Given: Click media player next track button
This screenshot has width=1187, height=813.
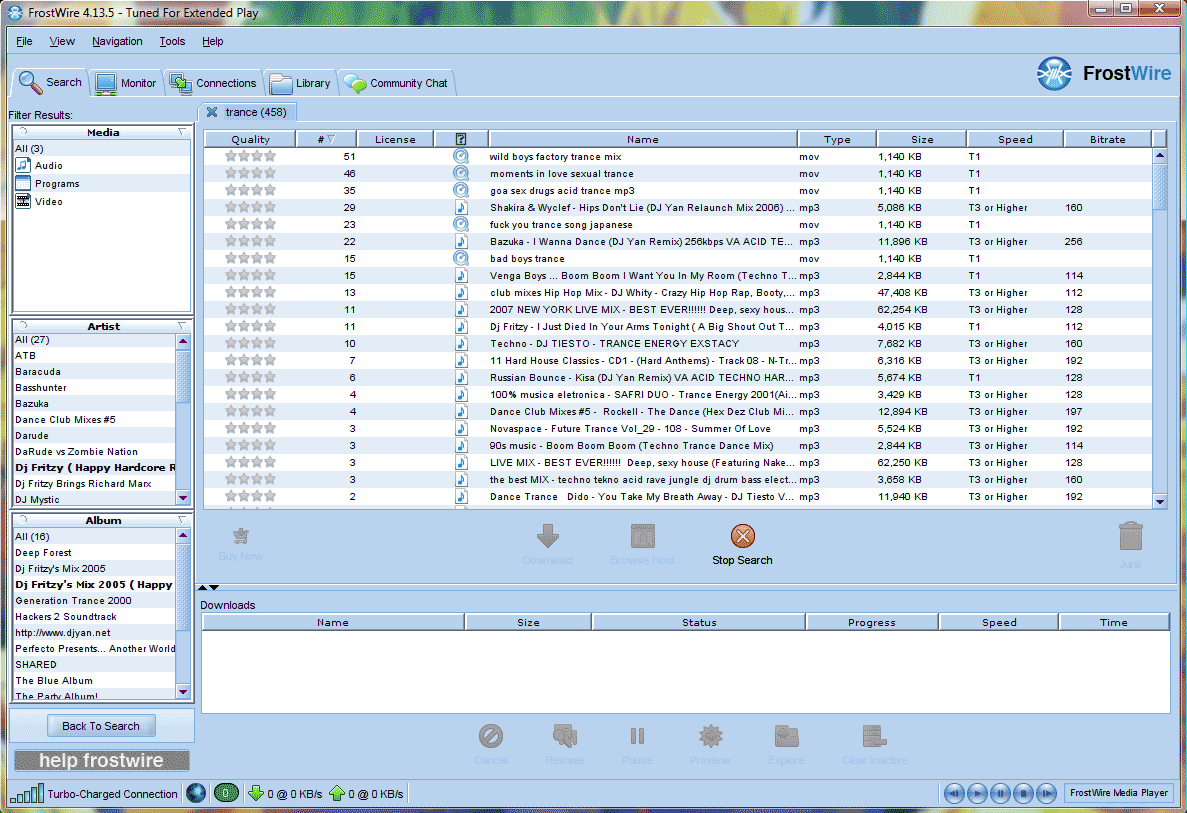Looking at the screenshot, I should coord(1046,793).
